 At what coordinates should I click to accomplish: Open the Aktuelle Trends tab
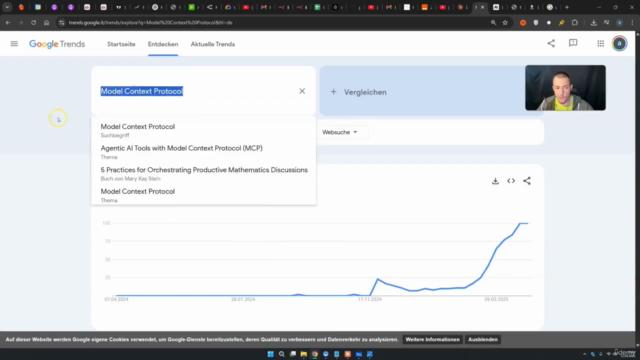(213, 44)
